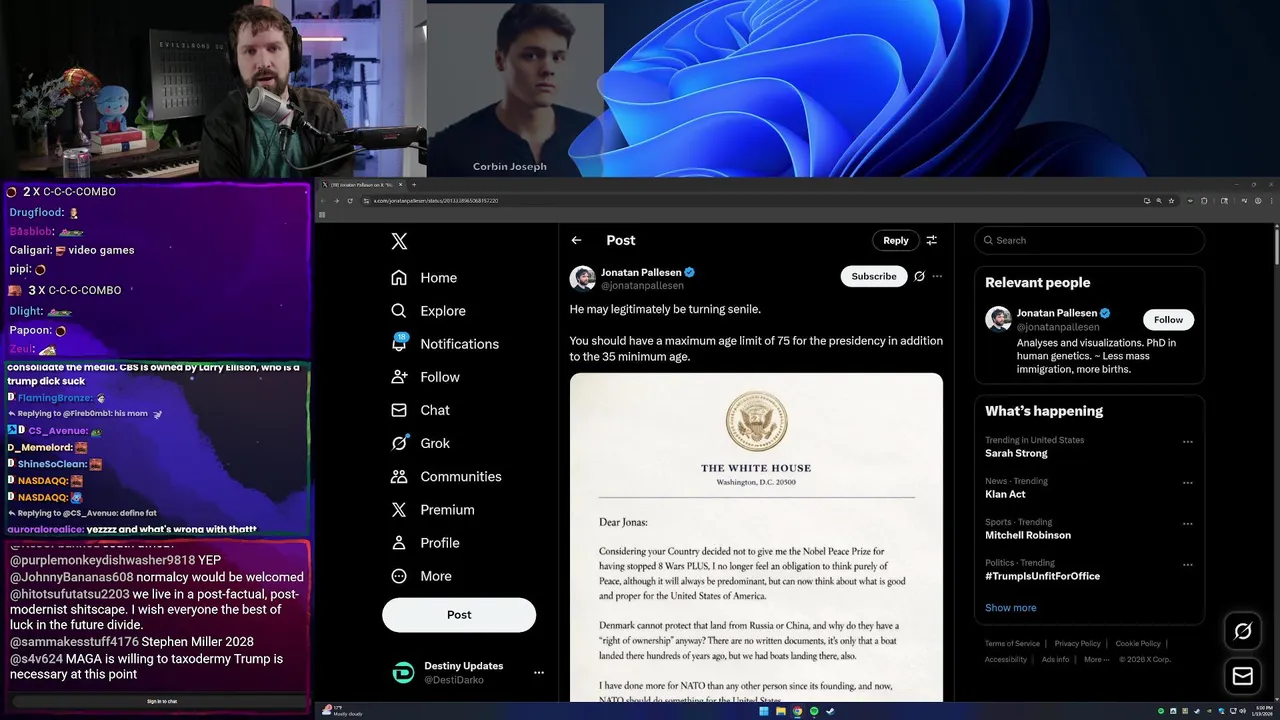Open Premium in the X sidebar
This screenshot has width=1280, height=720.
pos(433,509)
